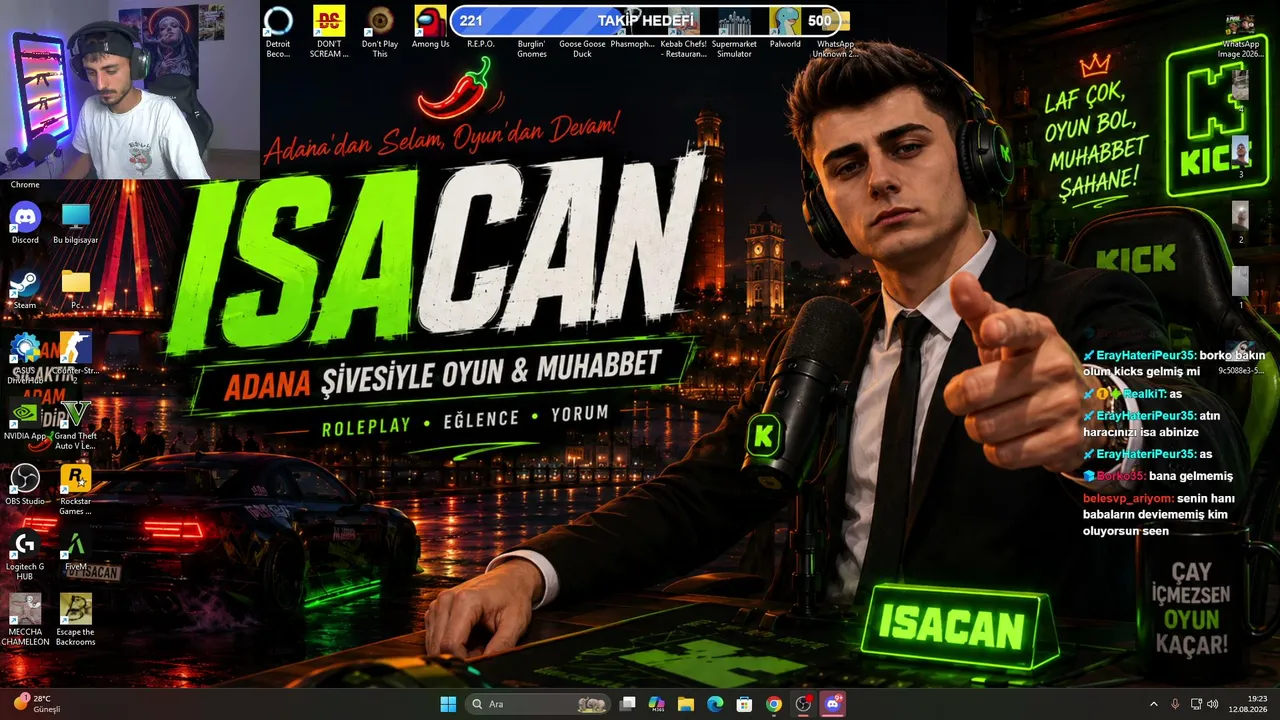Click the taskbar search box Ara
1280x720 pixels.
pyautogui.click(x=540, y=704)
